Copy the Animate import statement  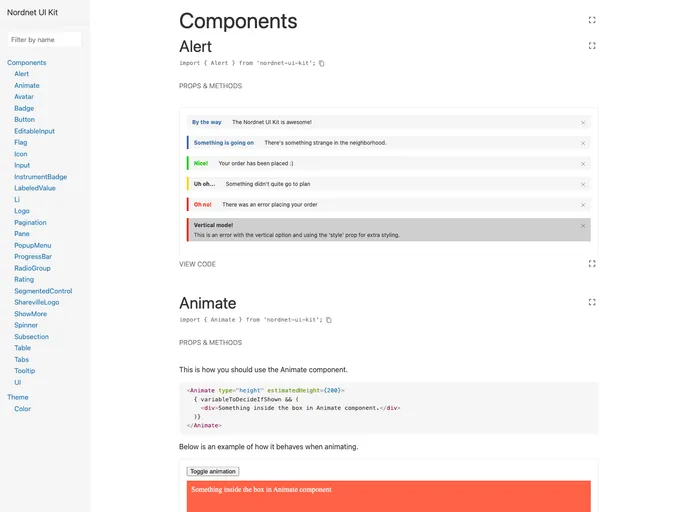(329, 320)
